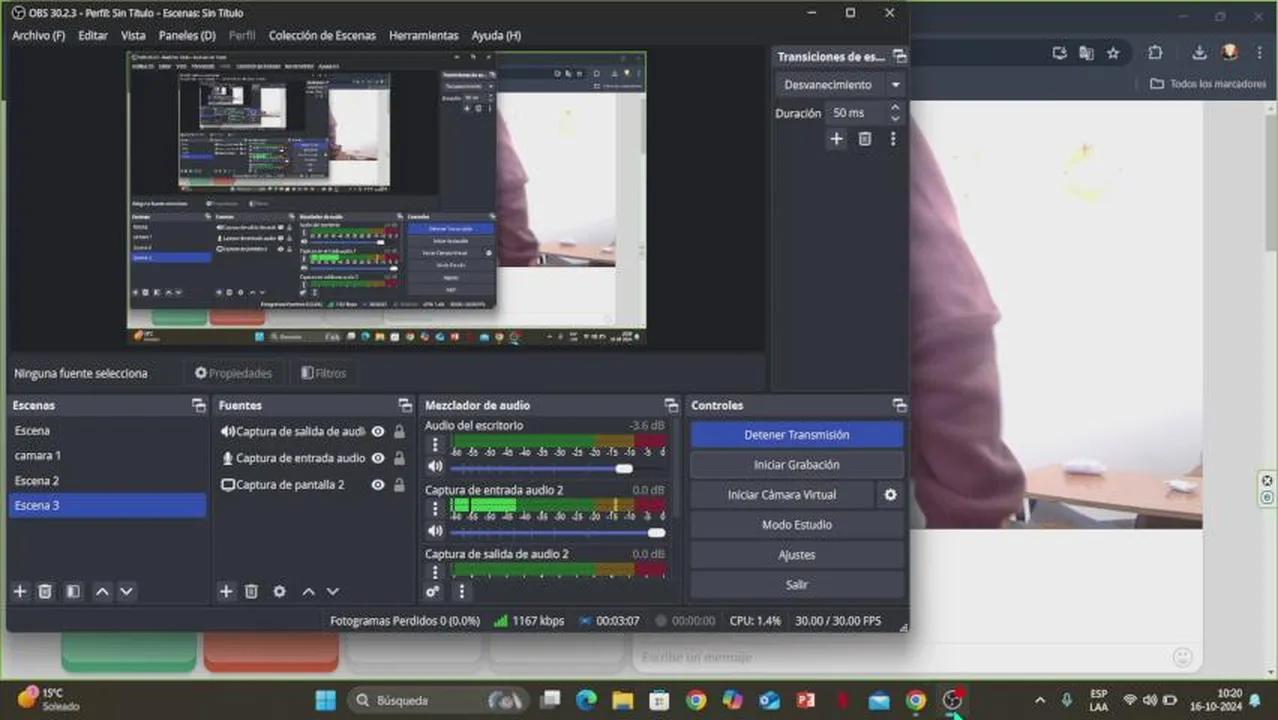Viewport: 1278px width, 720px height.
Task: Select scene camara 1
Action: point(108,455)
